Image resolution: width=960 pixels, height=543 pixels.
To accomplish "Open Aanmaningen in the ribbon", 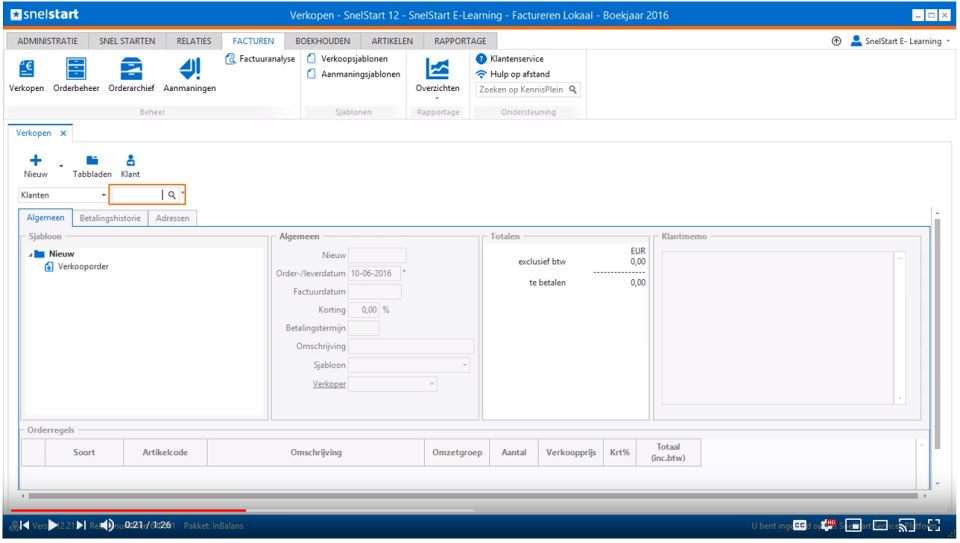I will coord(190,75).
